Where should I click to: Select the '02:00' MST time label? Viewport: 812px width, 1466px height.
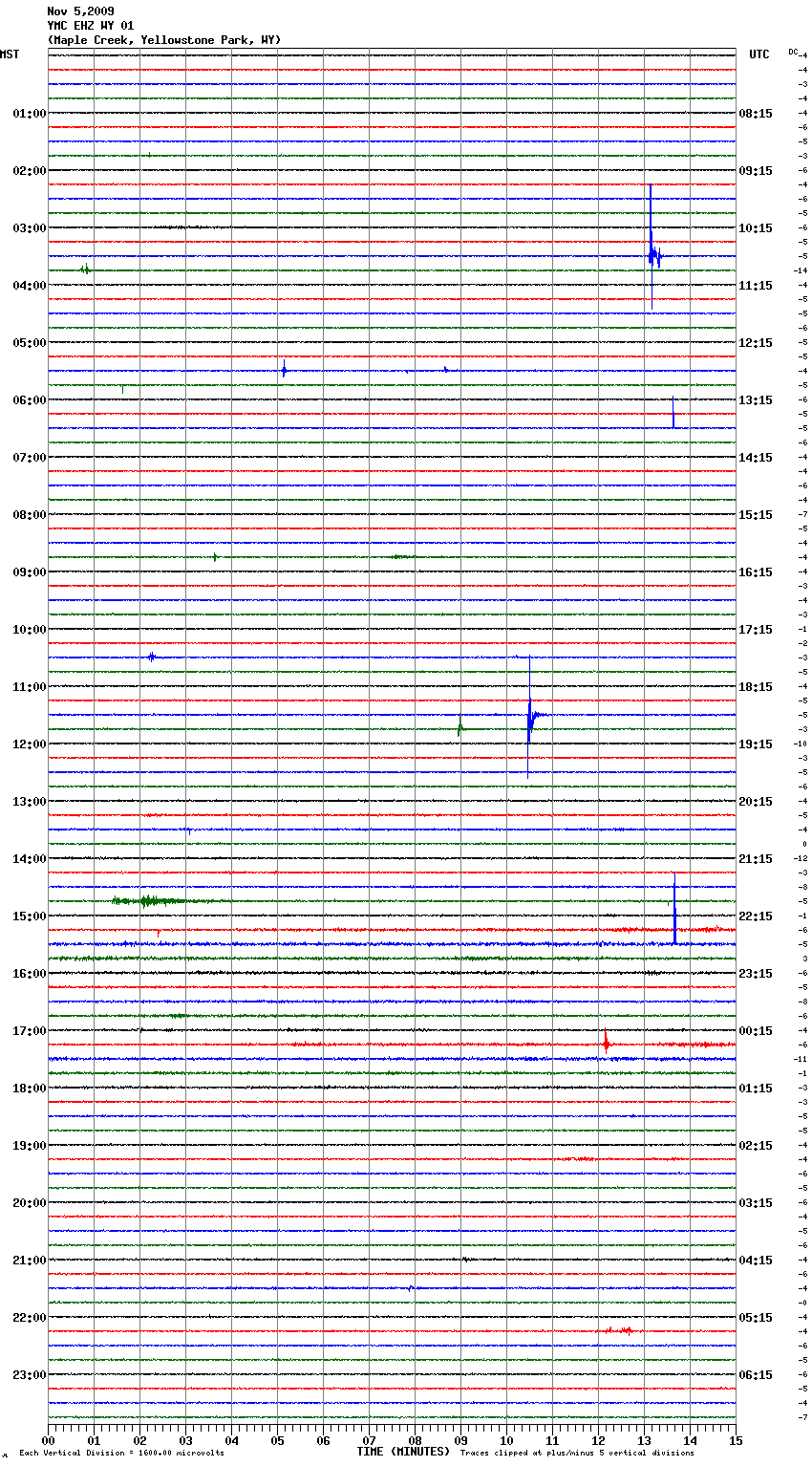tap(30, 171)
